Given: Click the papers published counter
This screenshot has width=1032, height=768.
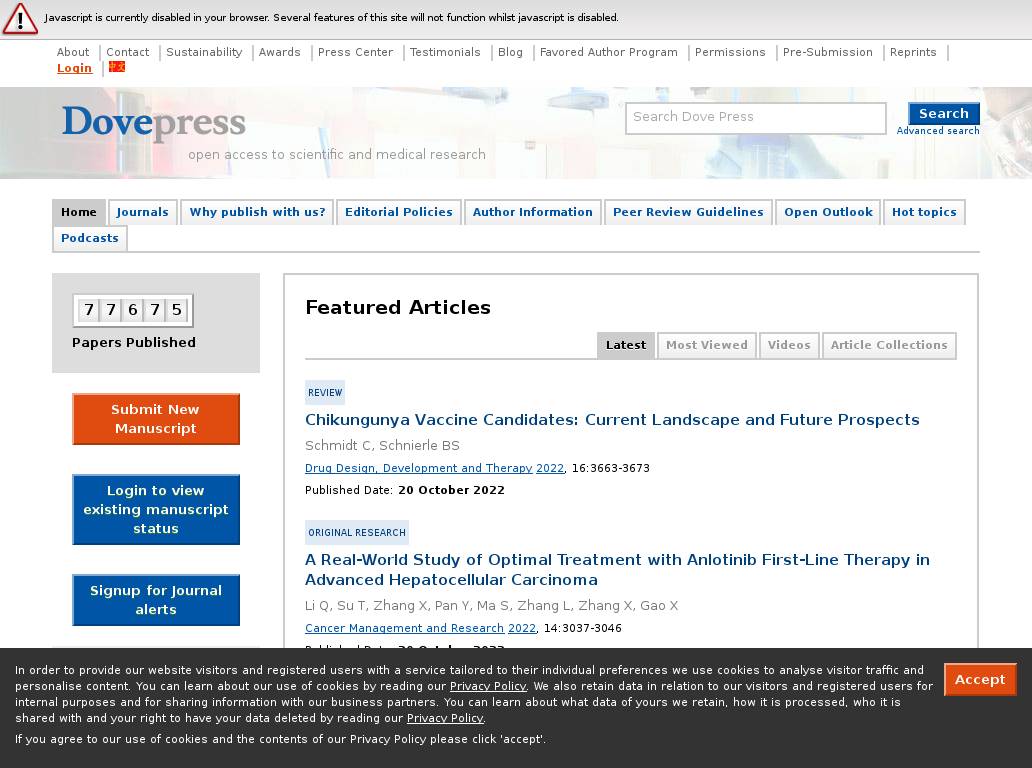Looking at the screenshot, I should pyautogui.click(x=133, y=310).
